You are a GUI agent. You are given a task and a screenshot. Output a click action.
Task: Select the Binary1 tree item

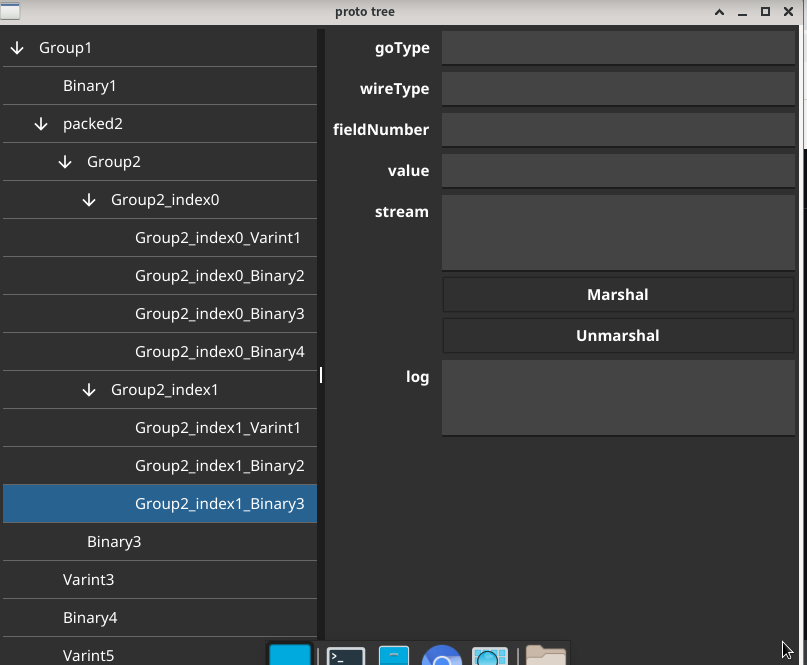89,85
